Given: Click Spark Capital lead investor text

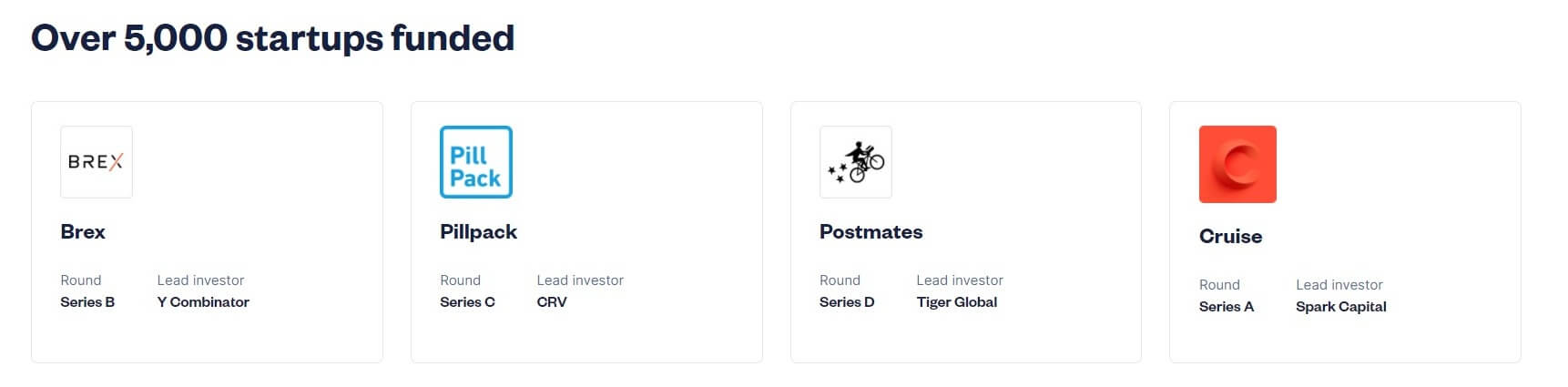Looking at the screenshot, I should [x=1340, y=307].
